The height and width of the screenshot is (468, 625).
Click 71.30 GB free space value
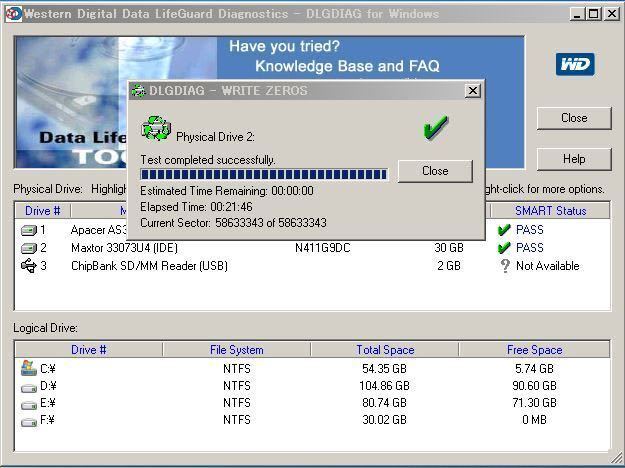pyautogui.click(x=534, y=403)
